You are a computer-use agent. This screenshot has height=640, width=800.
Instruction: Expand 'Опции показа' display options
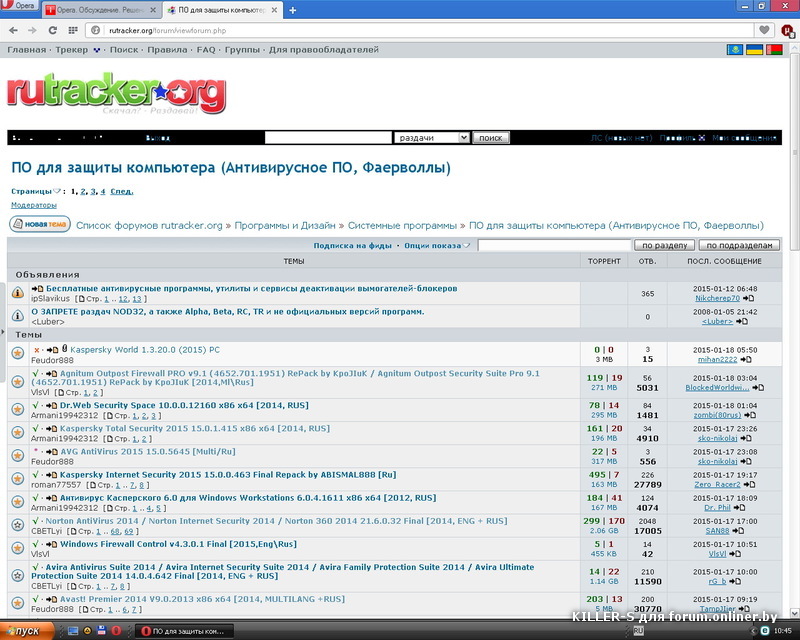(433, 245)
